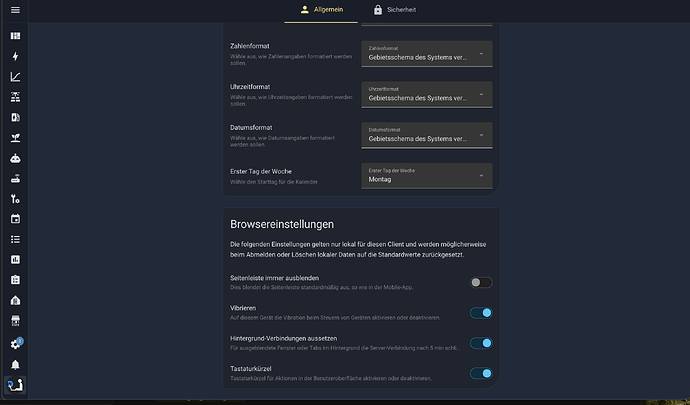
Task: Change Erster Tag der Woche dropdown
Action: [x=426, y=176]
